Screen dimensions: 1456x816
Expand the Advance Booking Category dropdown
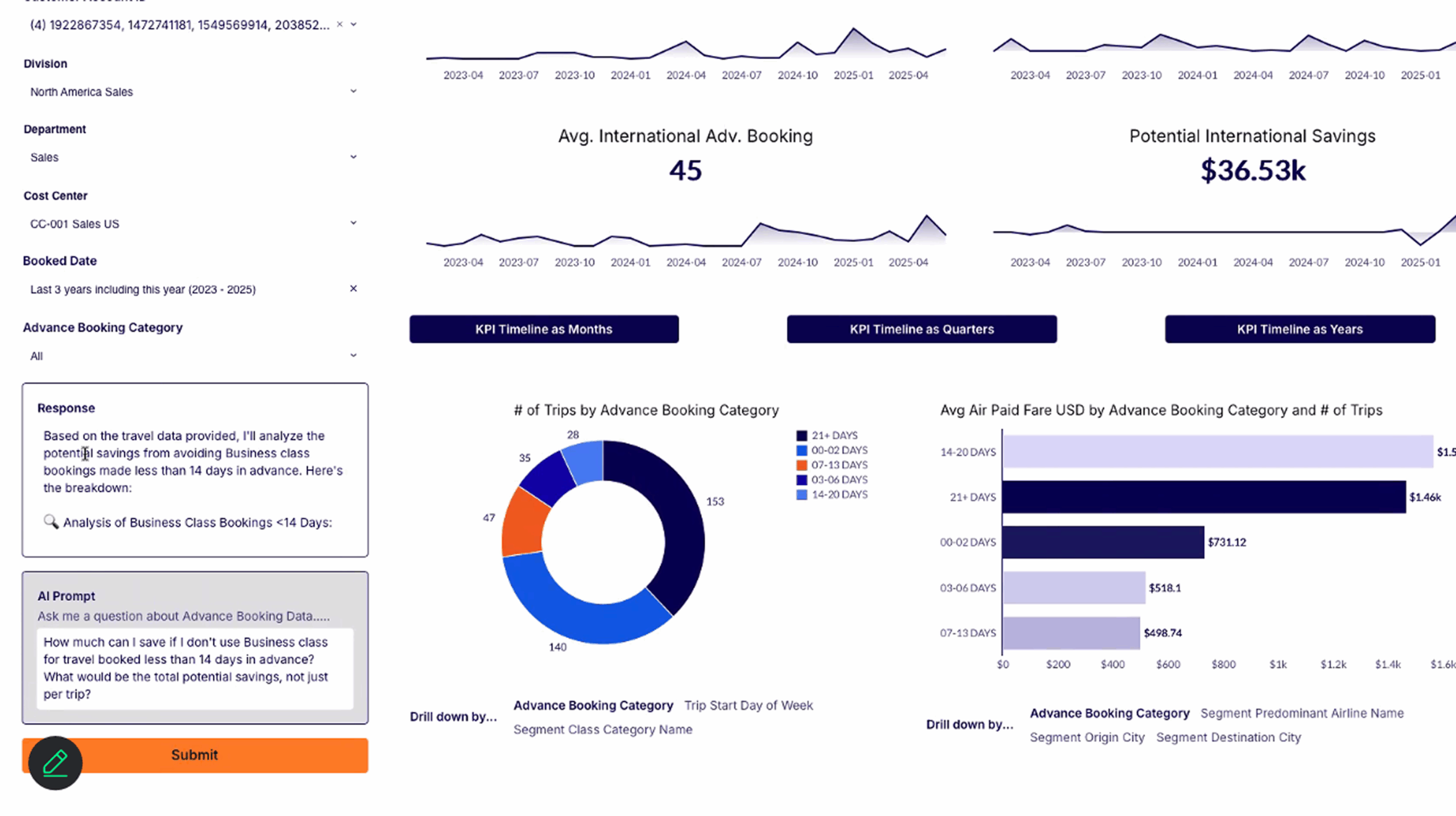353,356
